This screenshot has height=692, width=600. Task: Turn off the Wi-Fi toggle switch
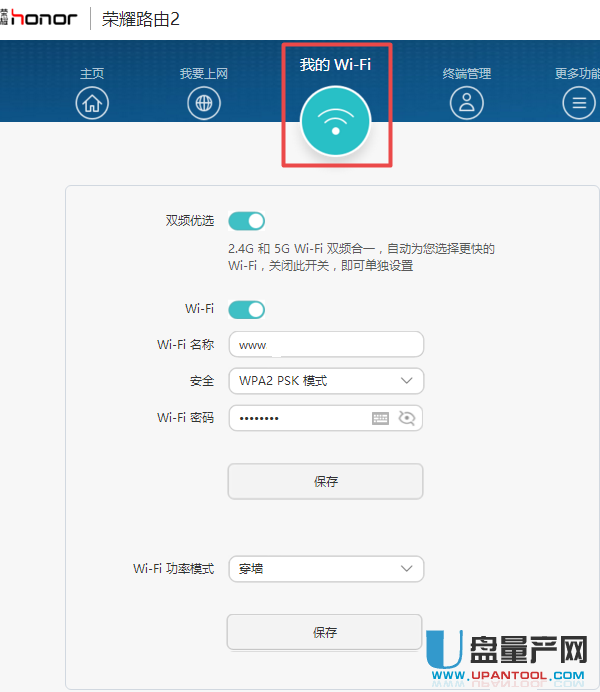(246, 309)
